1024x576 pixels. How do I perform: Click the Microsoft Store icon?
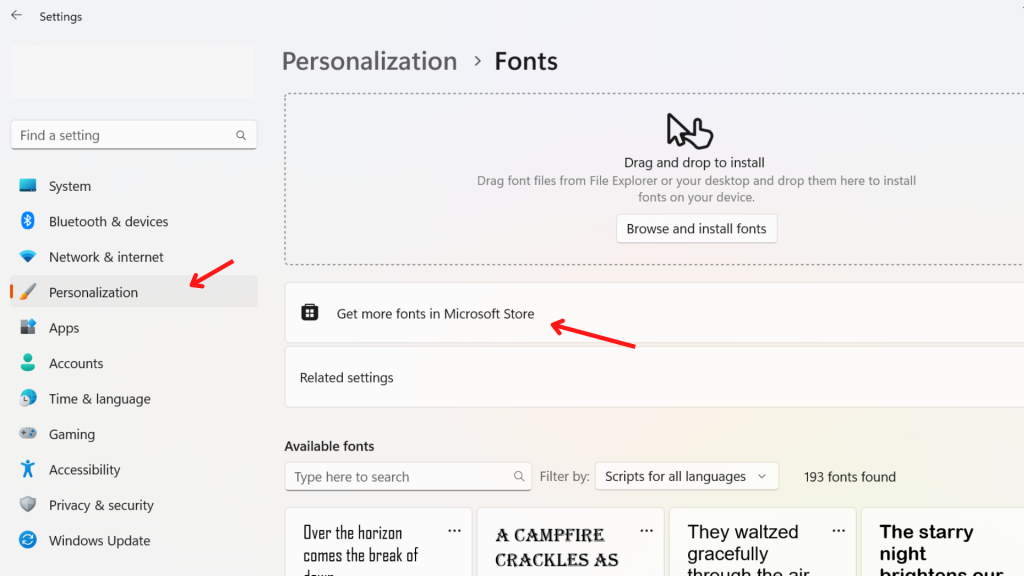pyautogui.click(x=310, y=313)
